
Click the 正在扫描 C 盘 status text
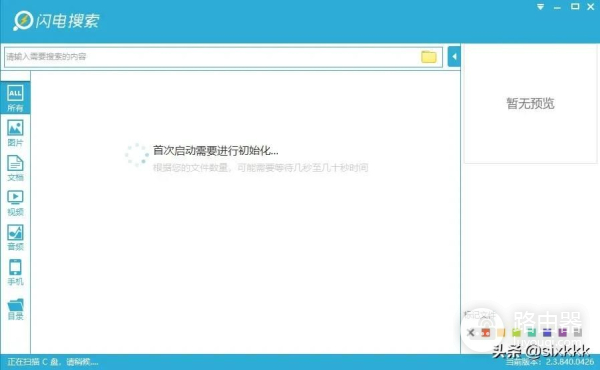[53, 362]
